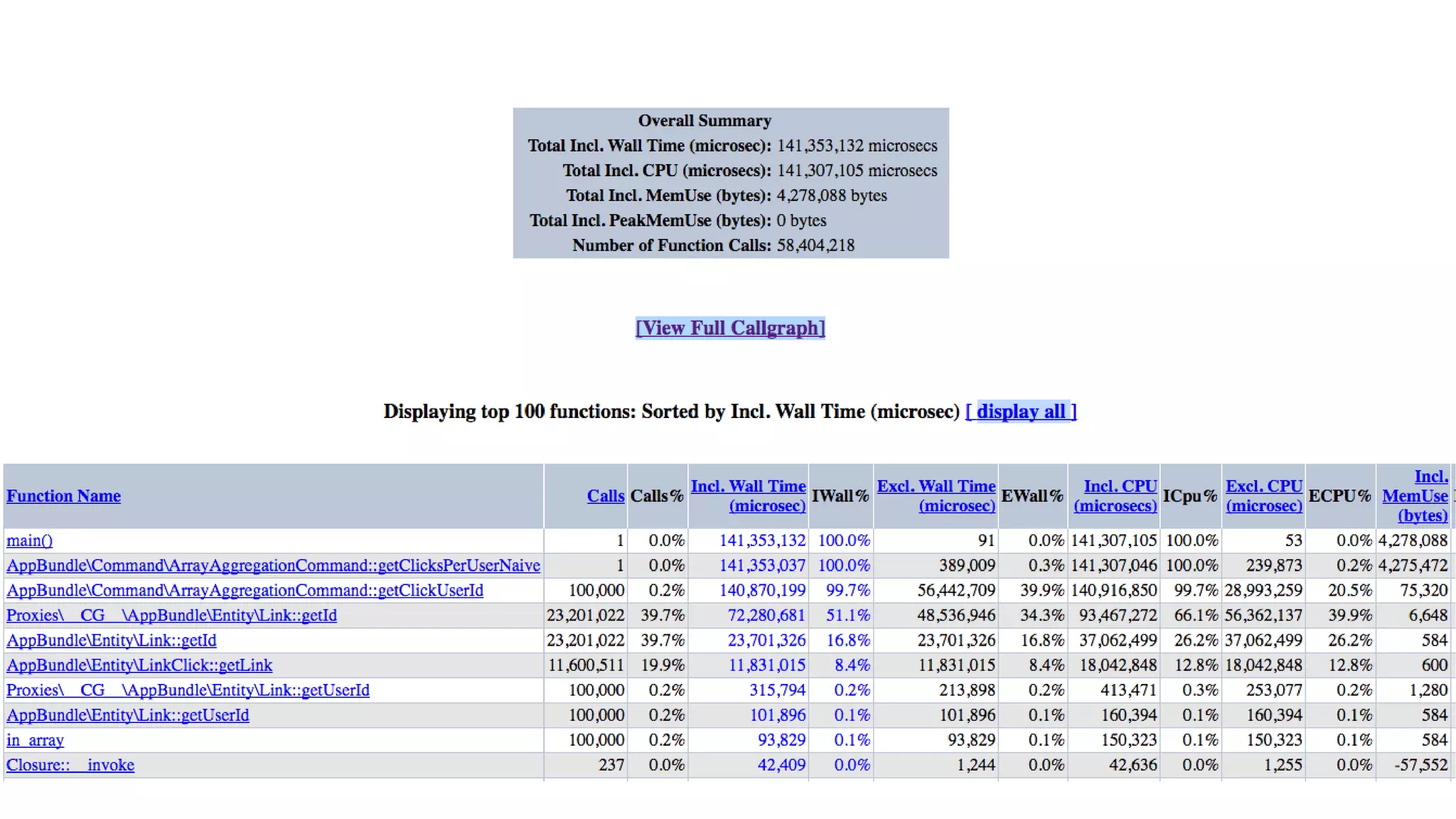Click the display all link
The width and height of the screenshot is (1456, 819).
click(1021, 411)
